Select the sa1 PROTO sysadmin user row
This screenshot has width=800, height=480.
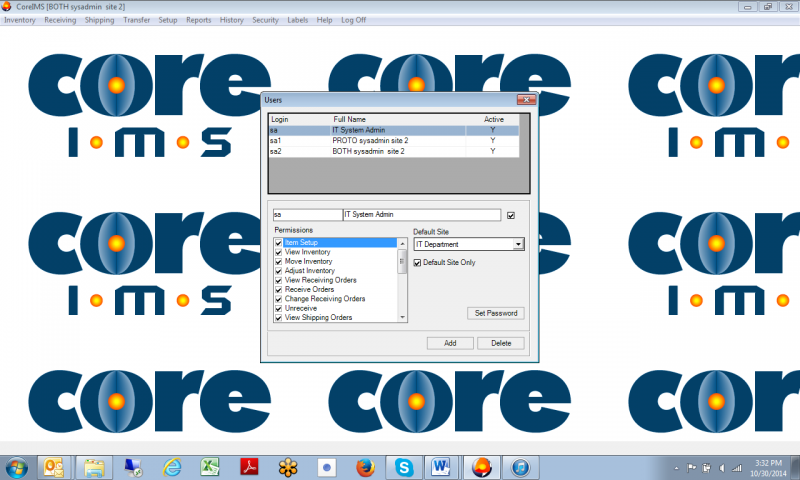[394, 140]
